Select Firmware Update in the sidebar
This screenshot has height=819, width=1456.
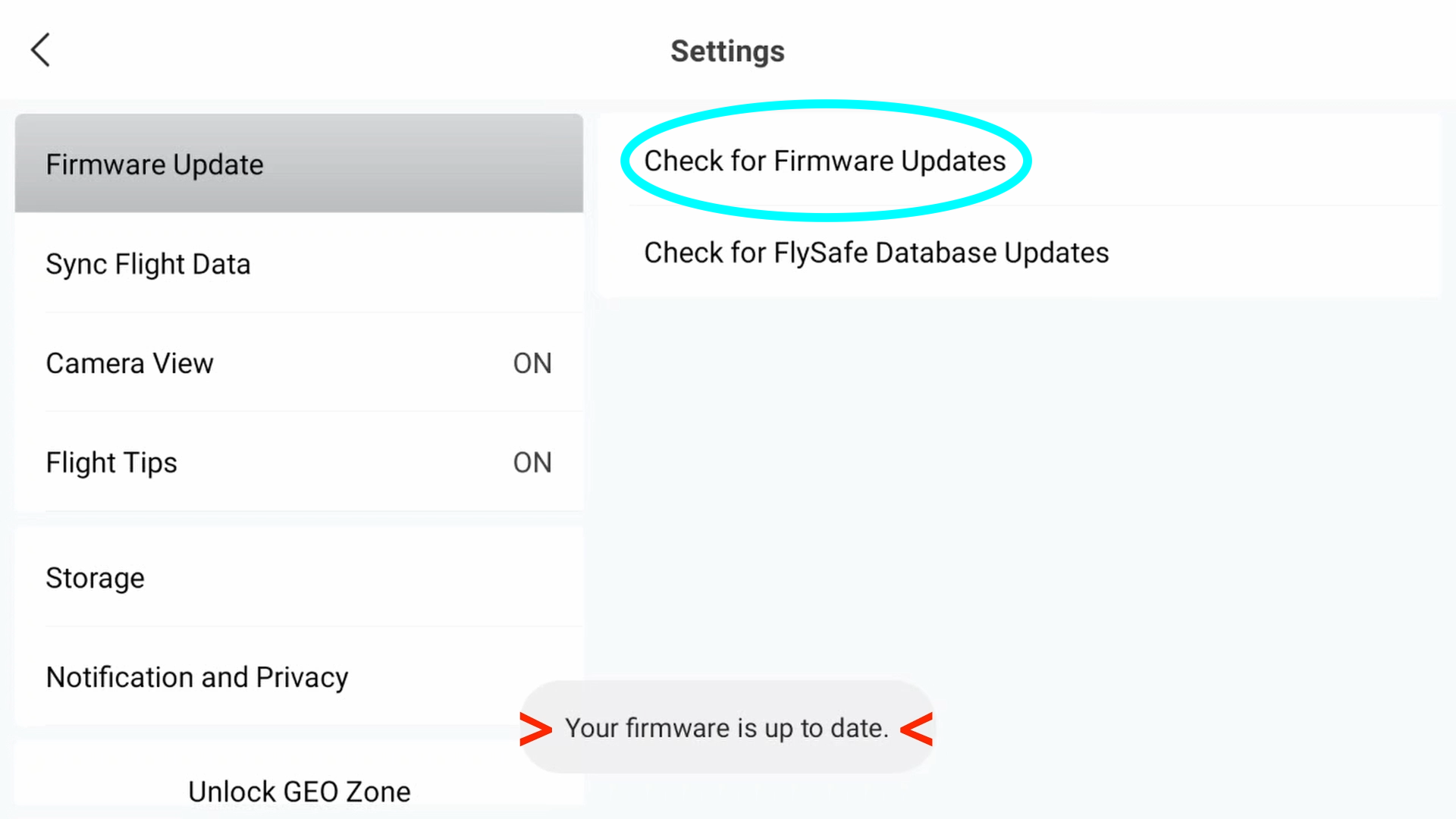point(299,164)
